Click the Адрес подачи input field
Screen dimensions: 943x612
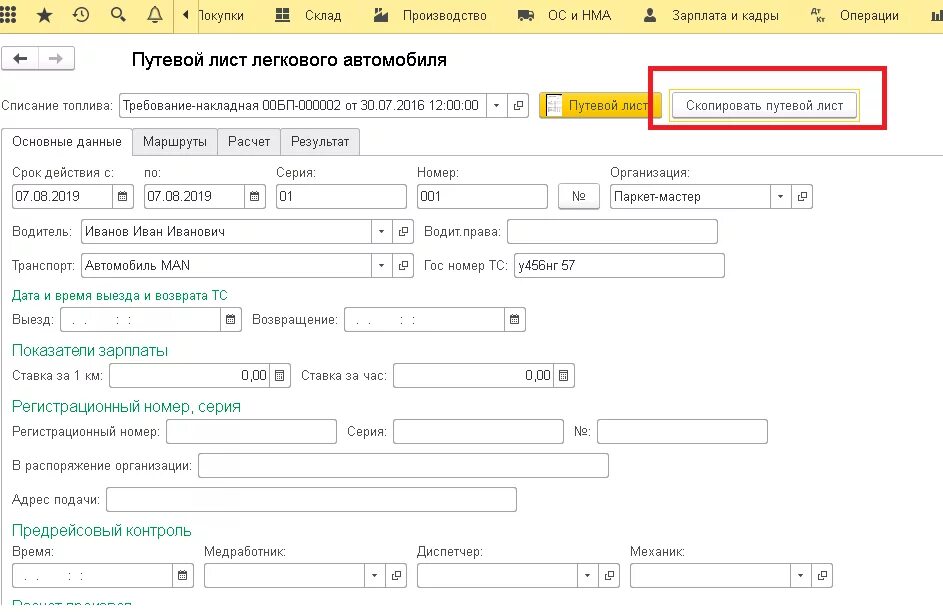tap(312, 500)
